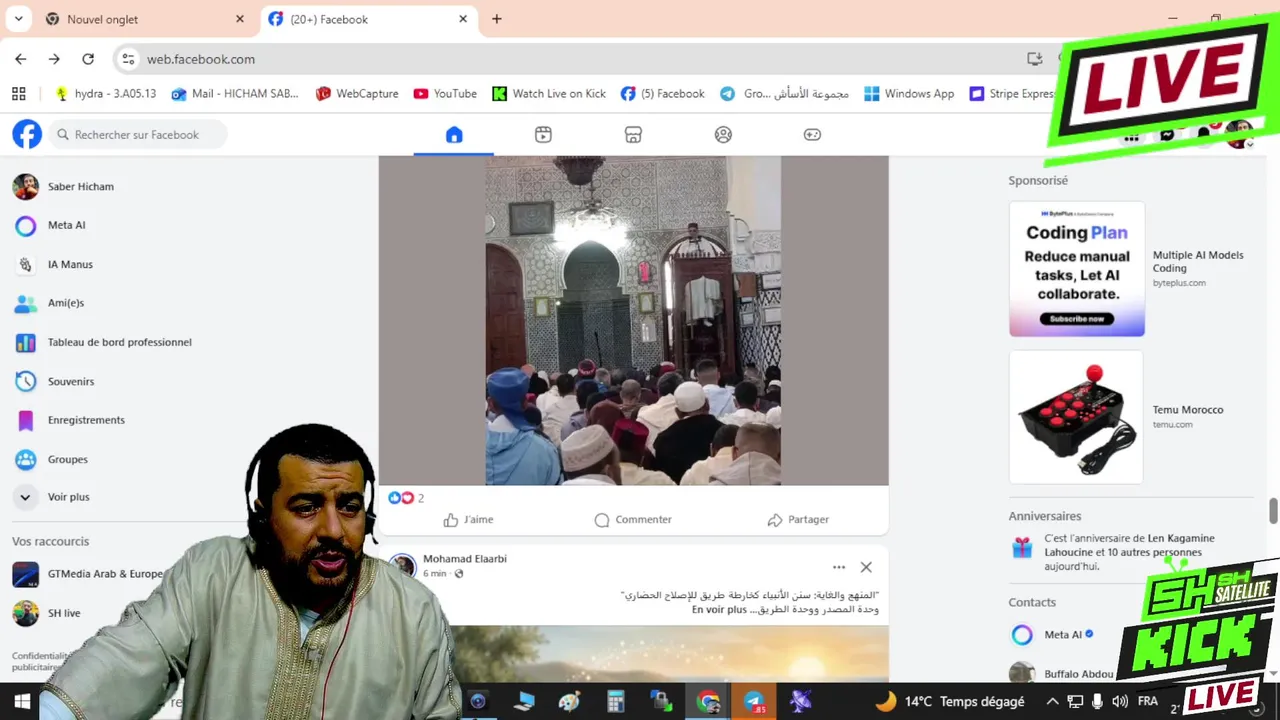This screenshot has height=720, width=1280.
Task: Click Commenter on the mosque post
Action: pos(633,520)
